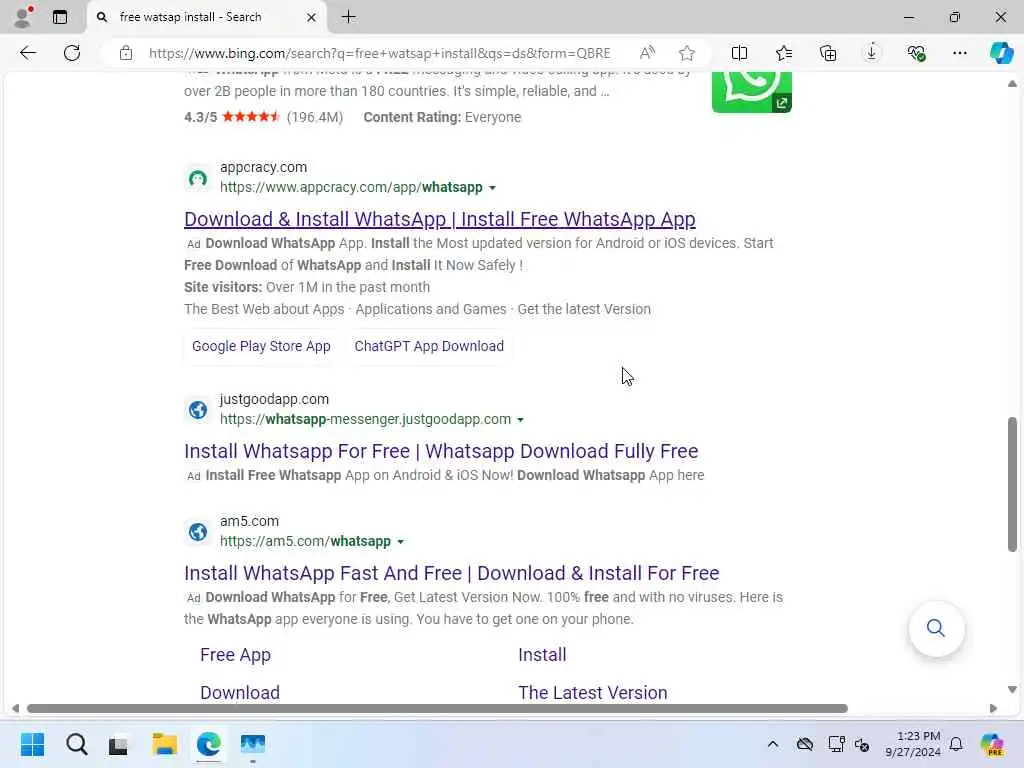Click scroll left arrow on horizontal scrollbar
Screen dimensions: 1024x768
tap(15, 709)
